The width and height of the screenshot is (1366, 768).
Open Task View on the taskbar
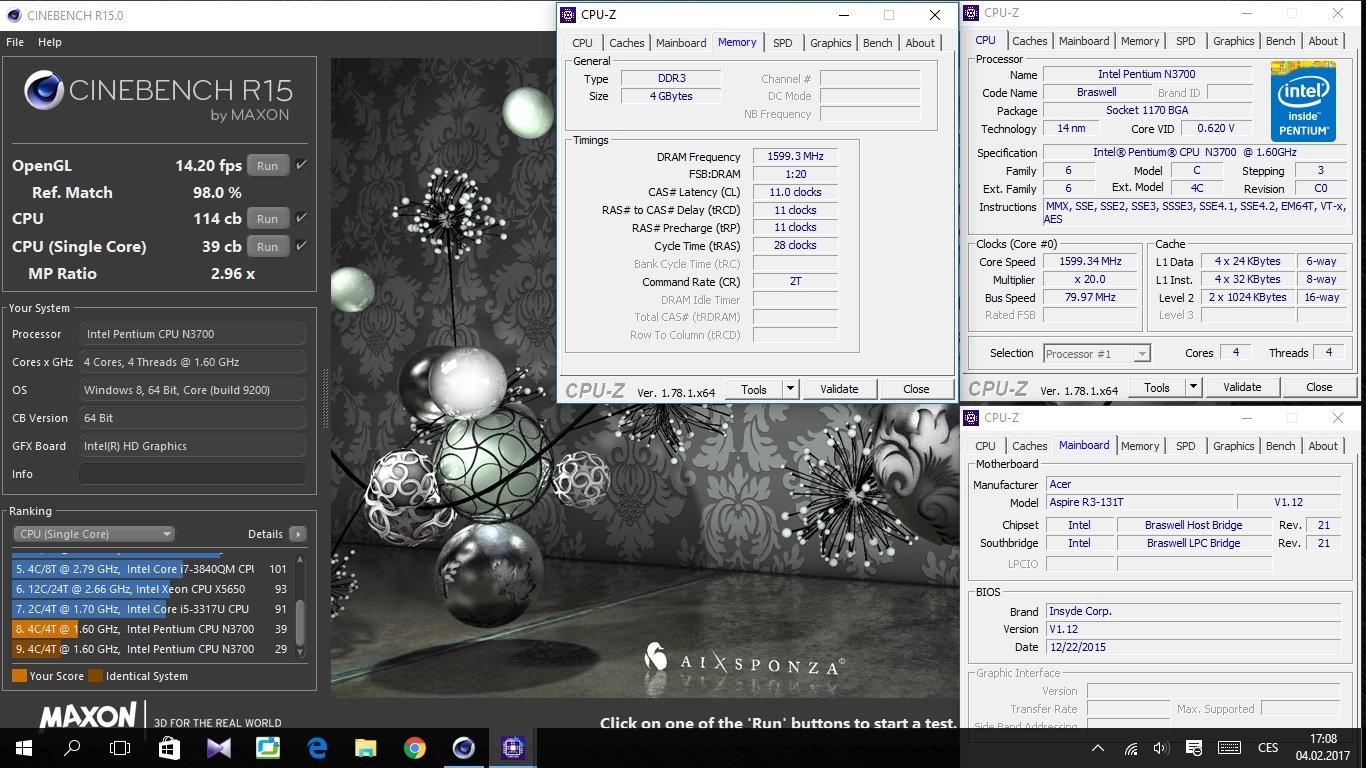[x=120, y=748]
